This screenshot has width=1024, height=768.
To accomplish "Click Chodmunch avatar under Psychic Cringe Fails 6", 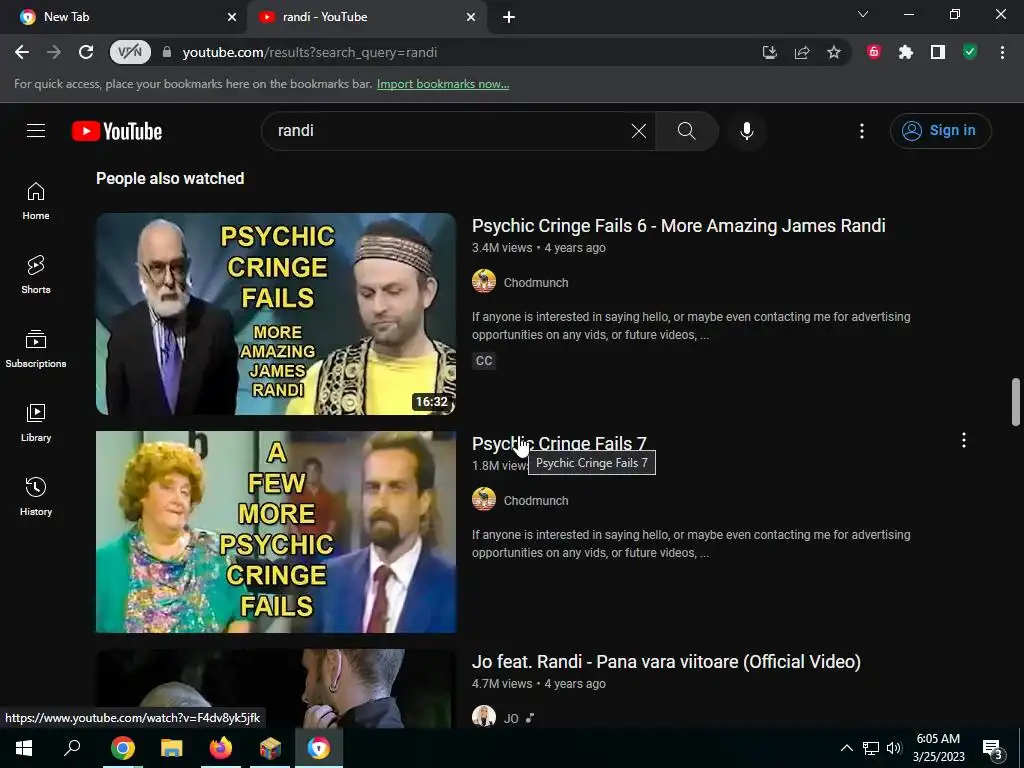I will pyautogui.click(x=484, y=281).
